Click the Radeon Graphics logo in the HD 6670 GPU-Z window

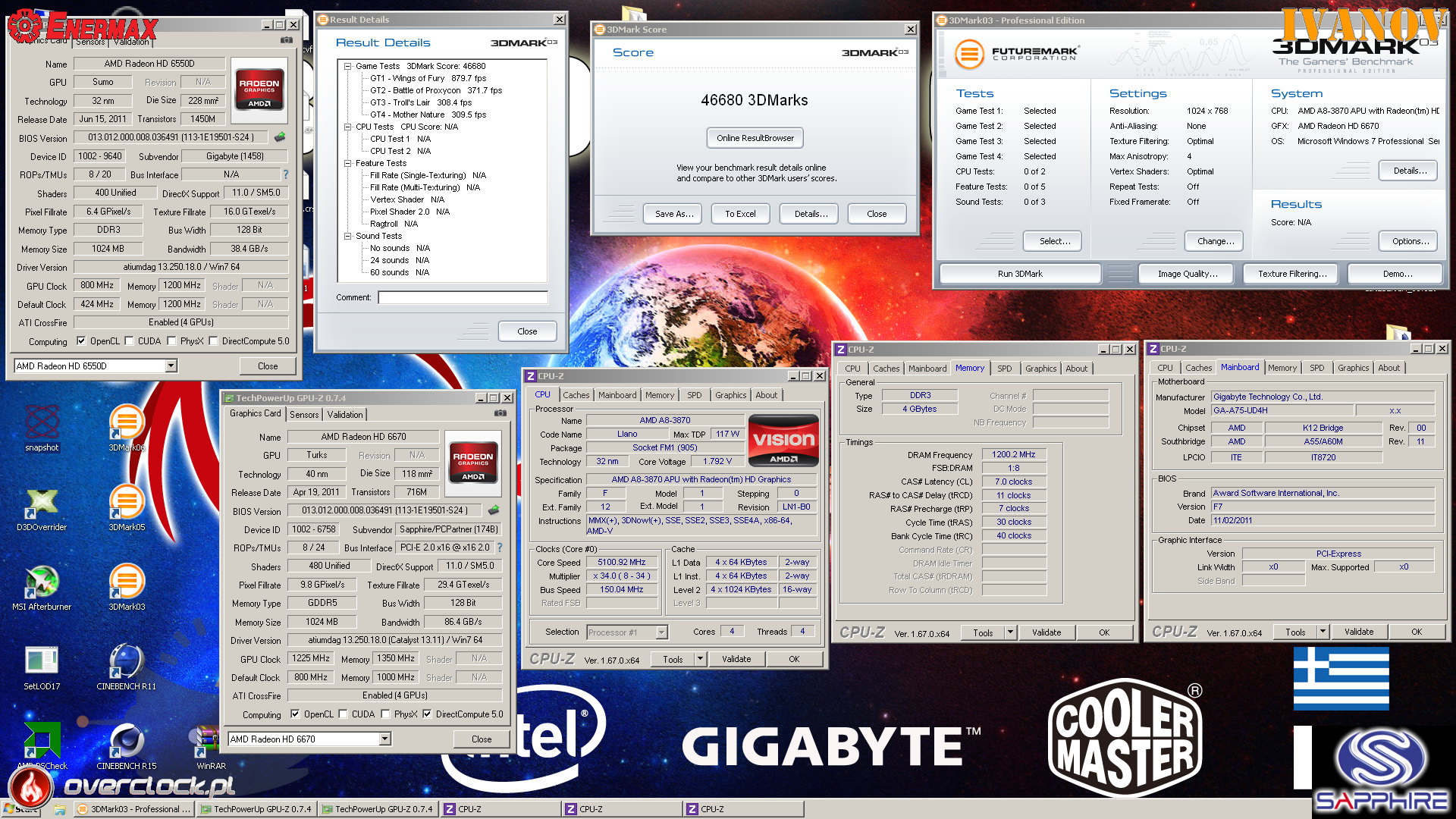[473, 462]
